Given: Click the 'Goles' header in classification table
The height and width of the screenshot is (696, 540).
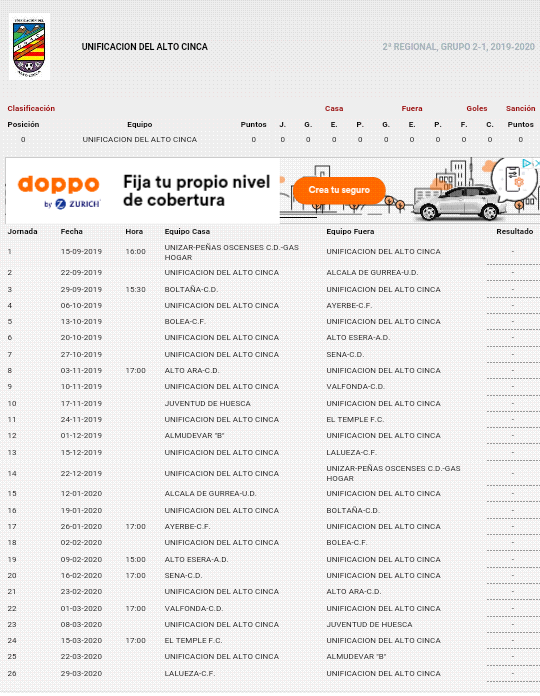Looking at the screenshot, I should click(477, 108).
